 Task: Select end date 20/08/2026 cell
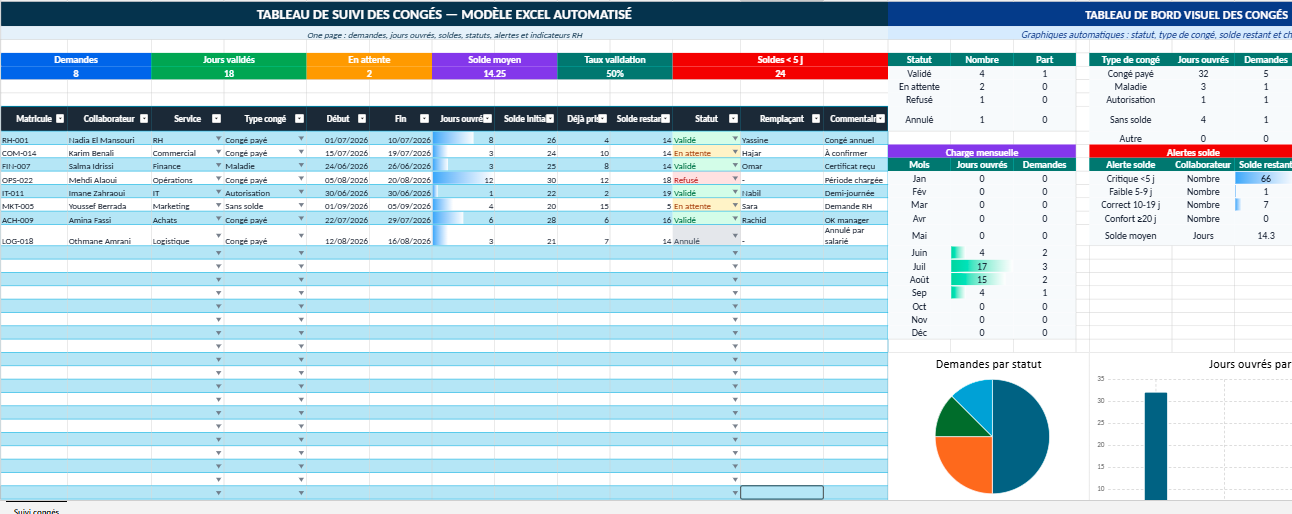tap(401, 179)
